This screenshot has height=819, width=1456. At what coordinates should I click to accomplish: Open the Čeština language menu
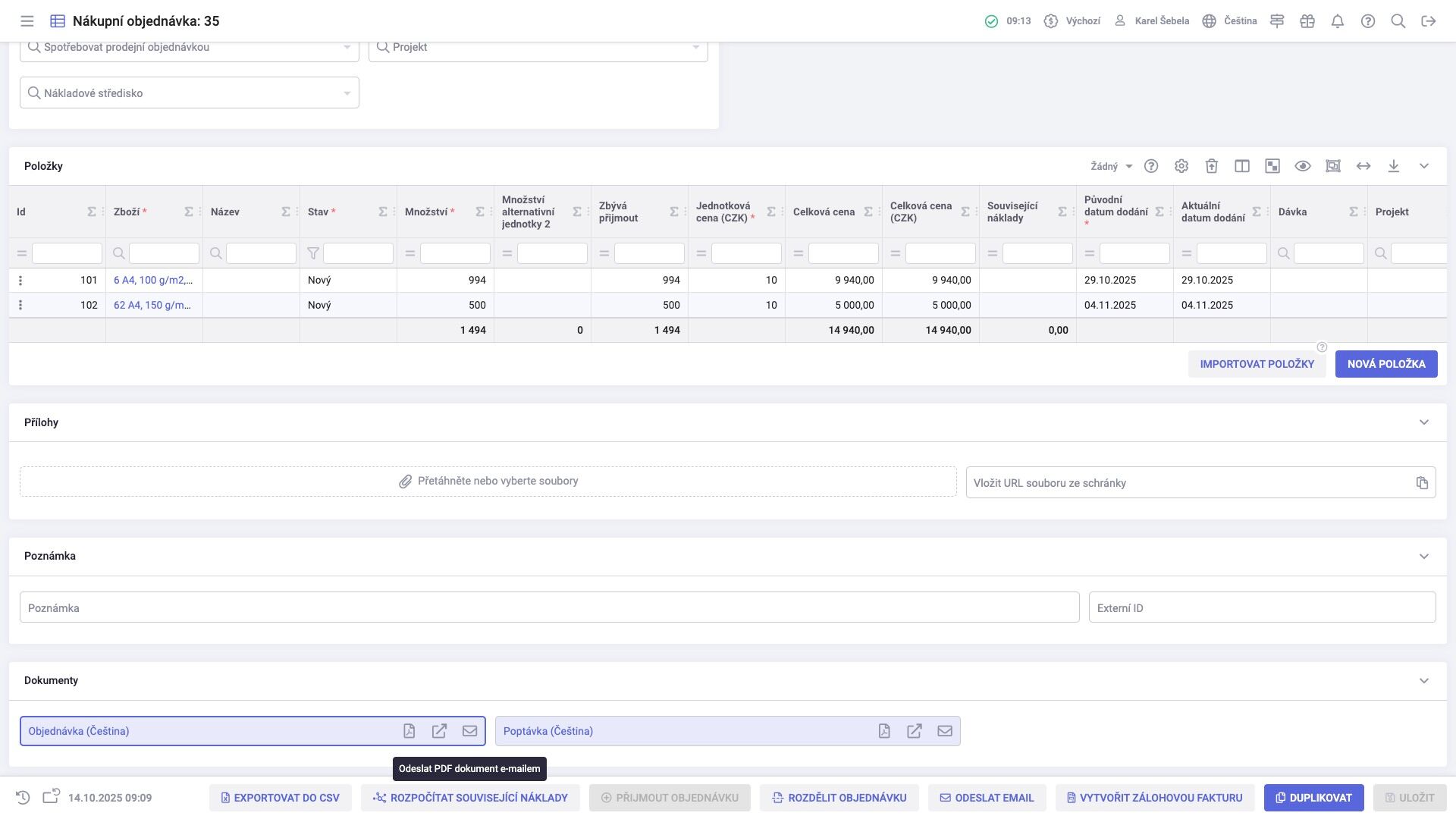pyautogui.click(x=1230, y=21)
